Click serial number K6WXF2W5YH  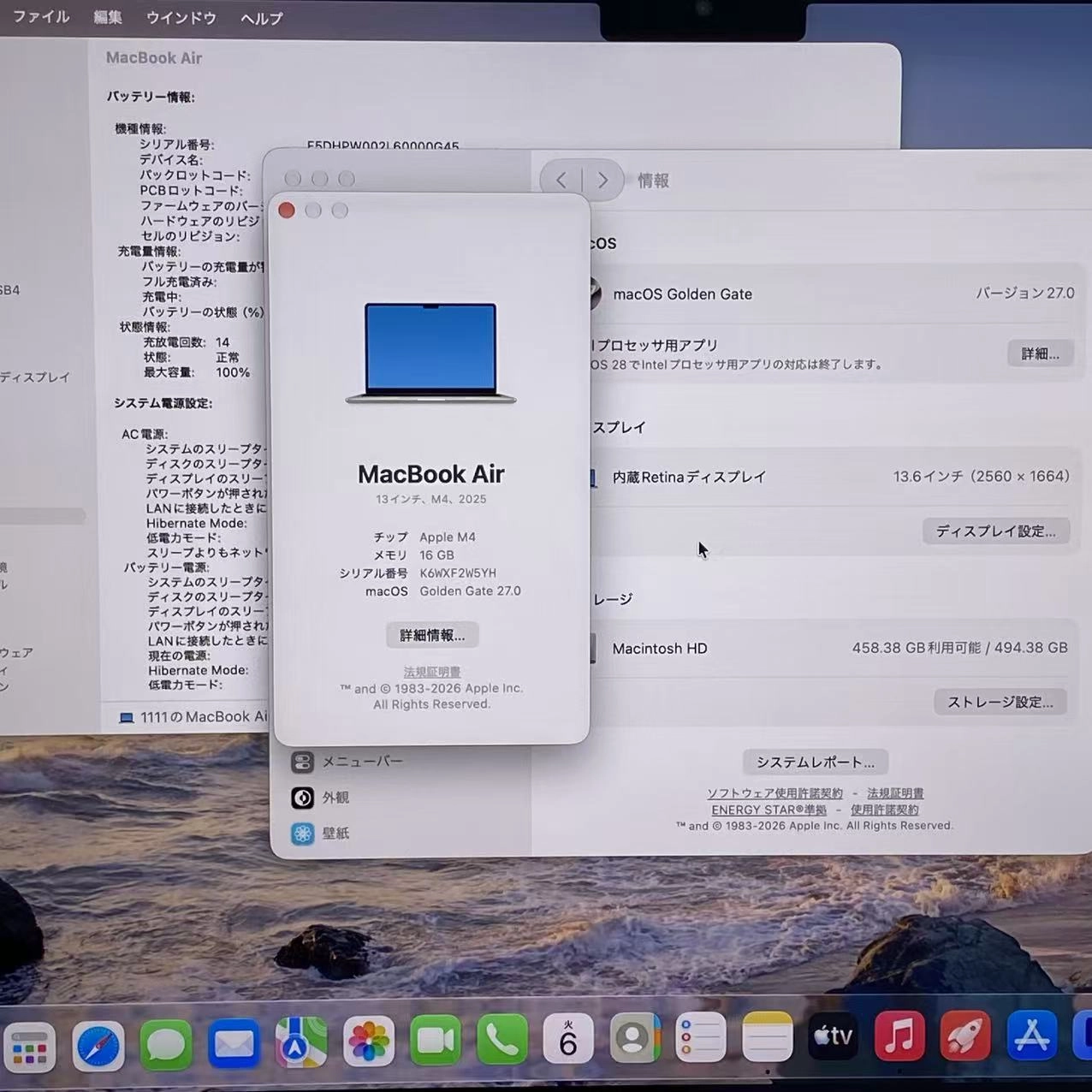pyautogui.click(x=458, y=573)
